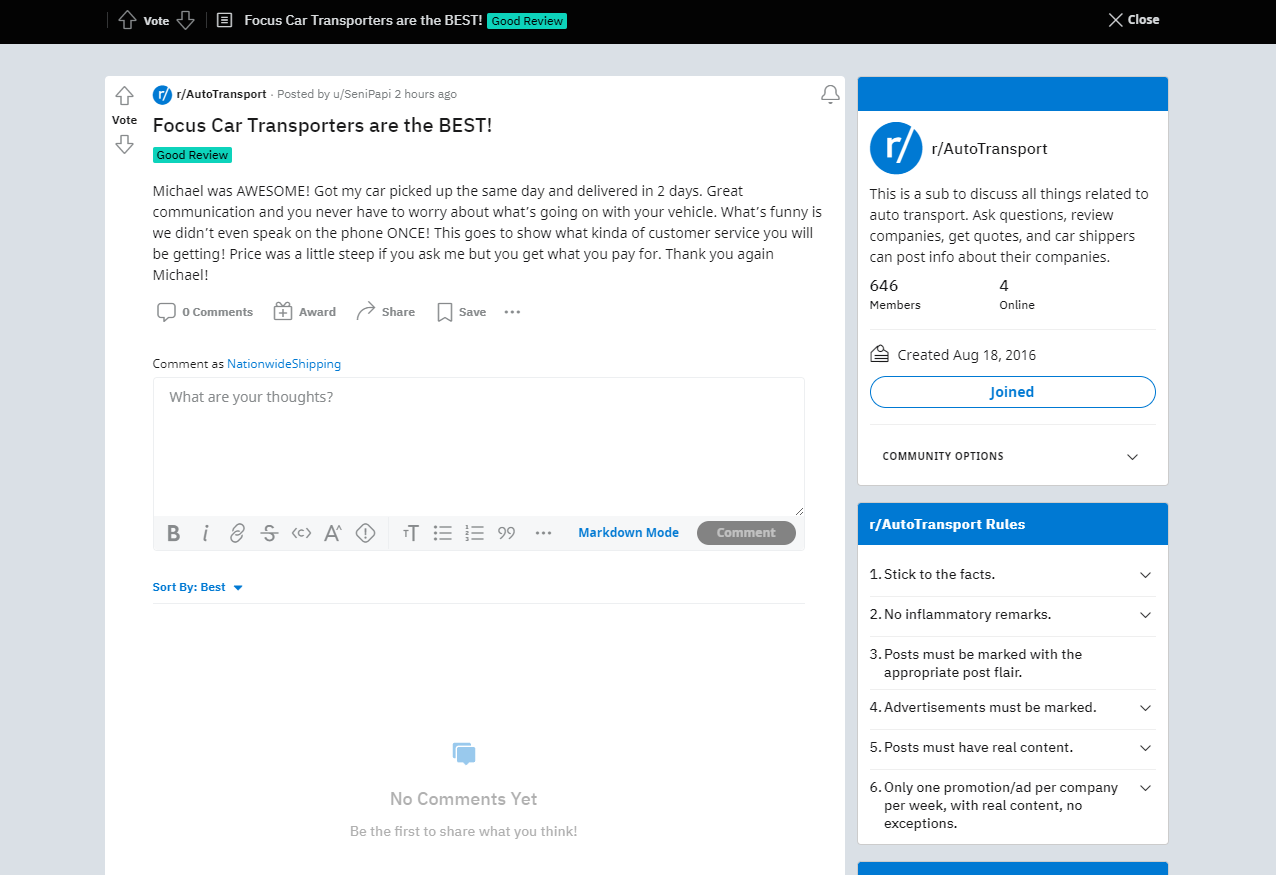The width and height of the screenshot is (1276, 875).
Task: Upvote using the top bar arrow
Action: click(x=127, y=20)
